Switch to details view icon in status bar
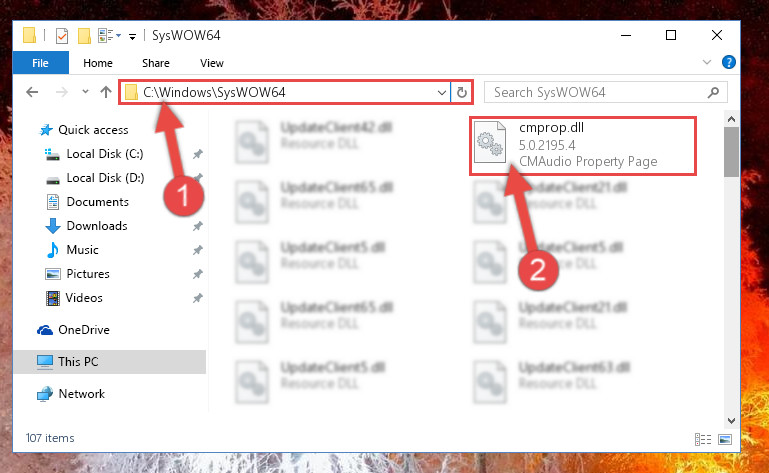Screen dimensions: 769x473 point(703,439)
